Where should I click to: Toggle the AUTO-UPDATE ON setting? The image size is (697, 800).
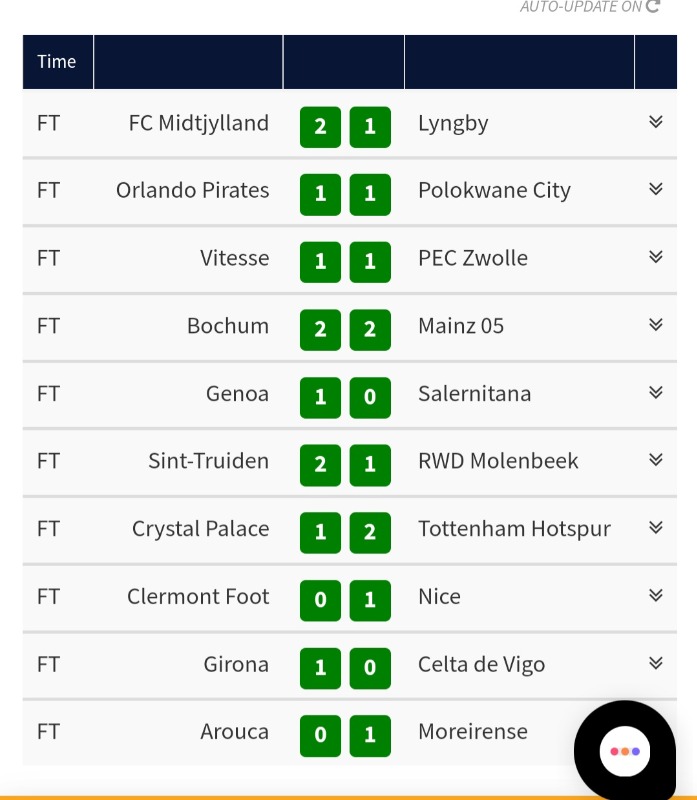[581, 7]
